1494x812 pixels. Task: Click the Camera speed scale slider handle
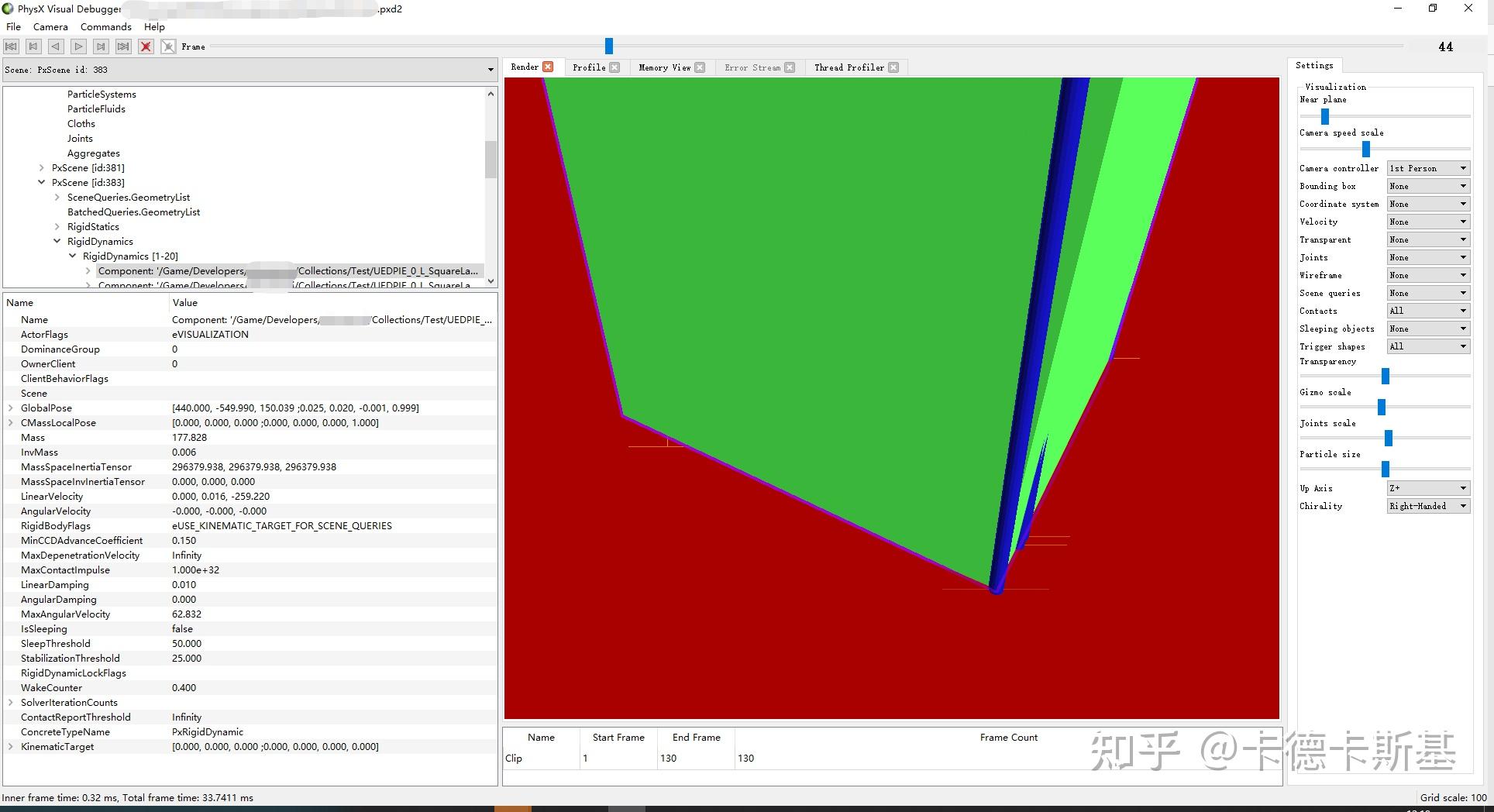(x=1366, y=149)
